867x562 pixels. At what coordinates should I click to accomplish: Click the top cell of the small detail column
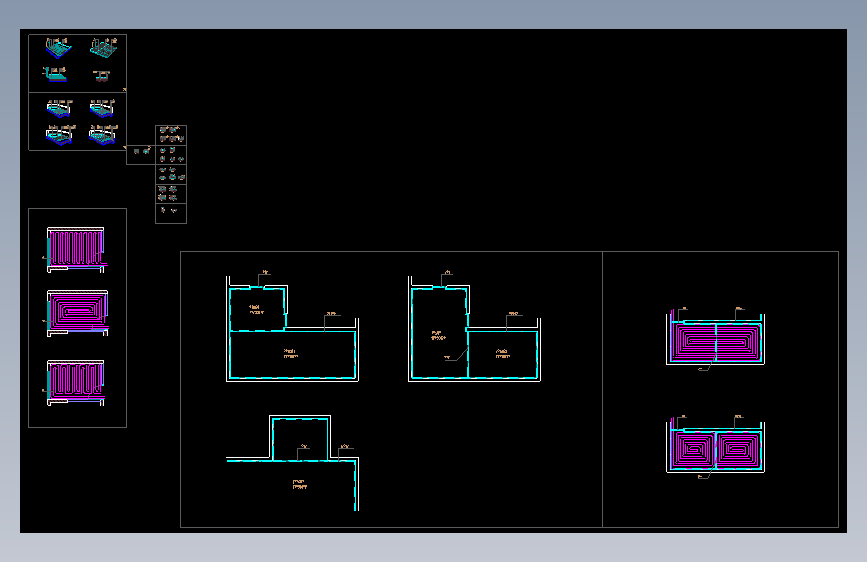click(x=171, y=136)
